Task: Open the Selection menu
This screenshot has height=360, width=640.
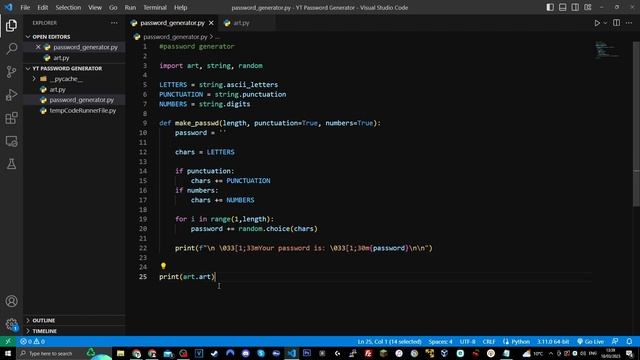Action: tap(68, 7)
